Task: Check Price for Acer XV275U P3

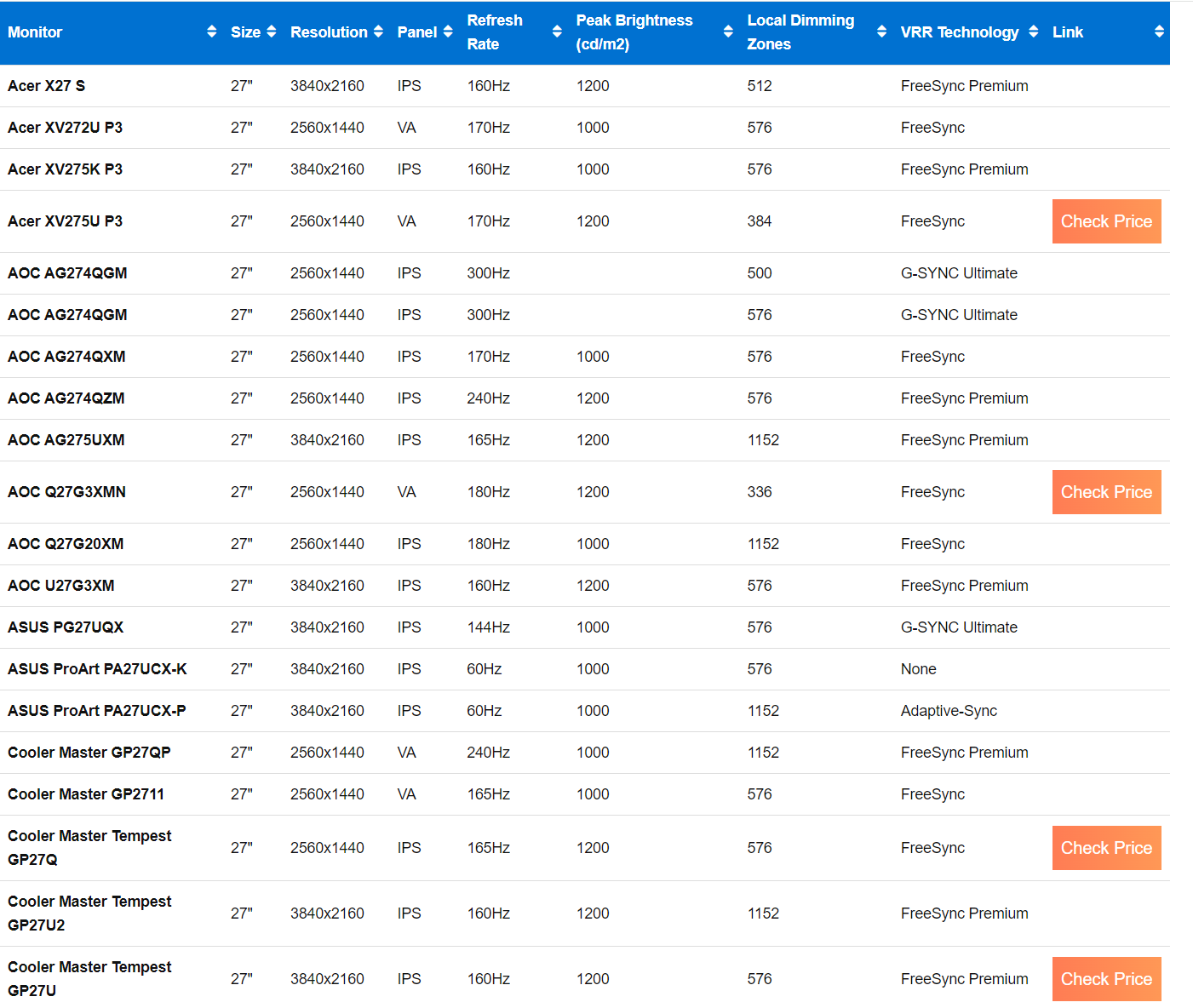Action: (x=1106, y=221)
